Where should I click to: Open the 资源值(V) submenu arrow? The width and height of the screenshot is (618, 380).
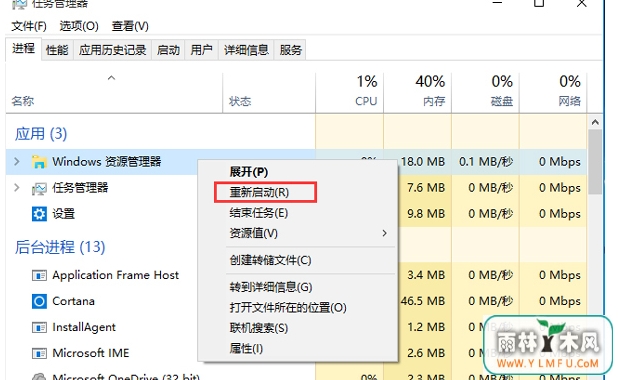point(384,233)
